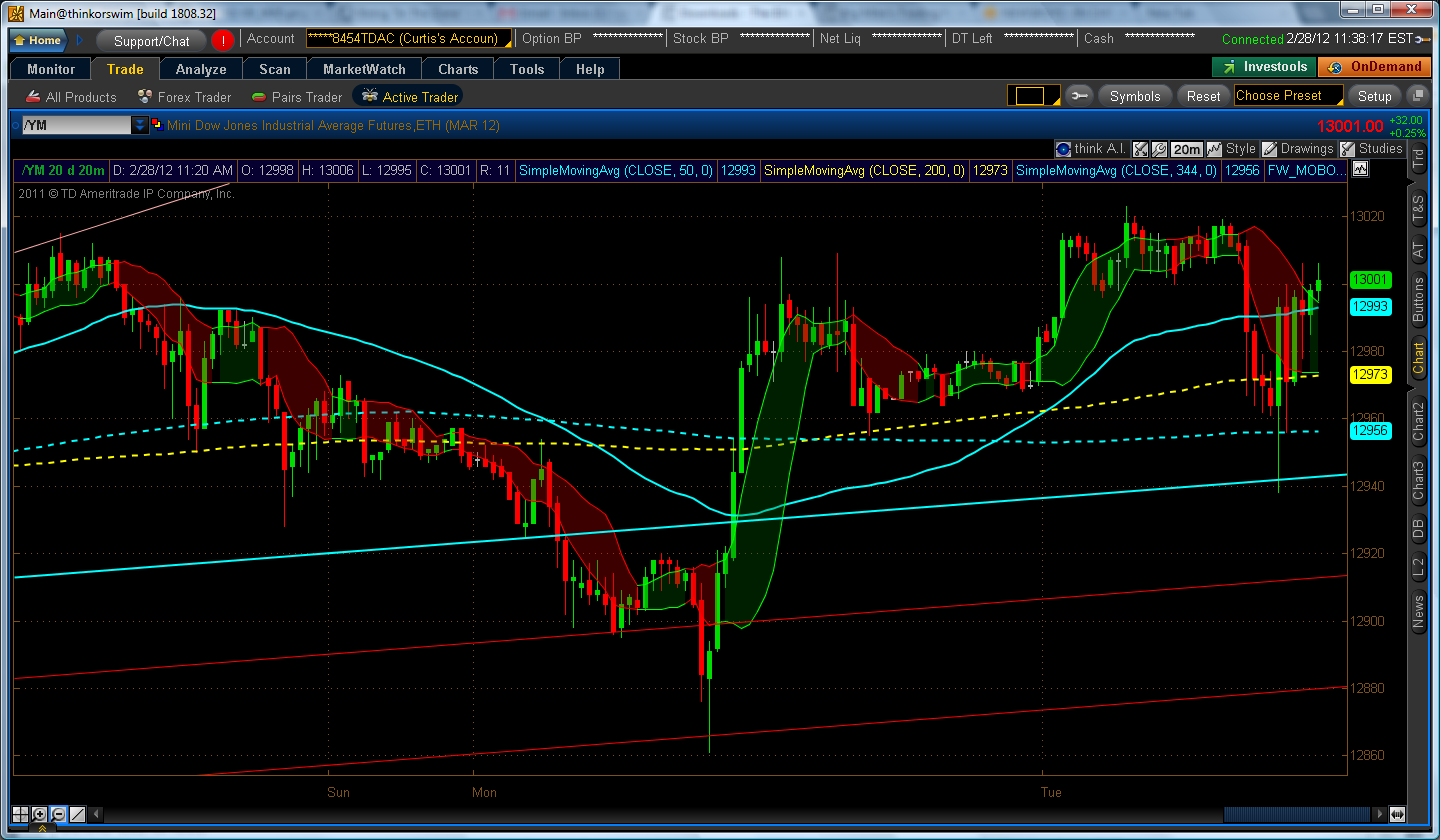Open the Chart3 side panel tab
Image resolution: width=1440 pixels, height=840 pixels.
click(1418, 480)
